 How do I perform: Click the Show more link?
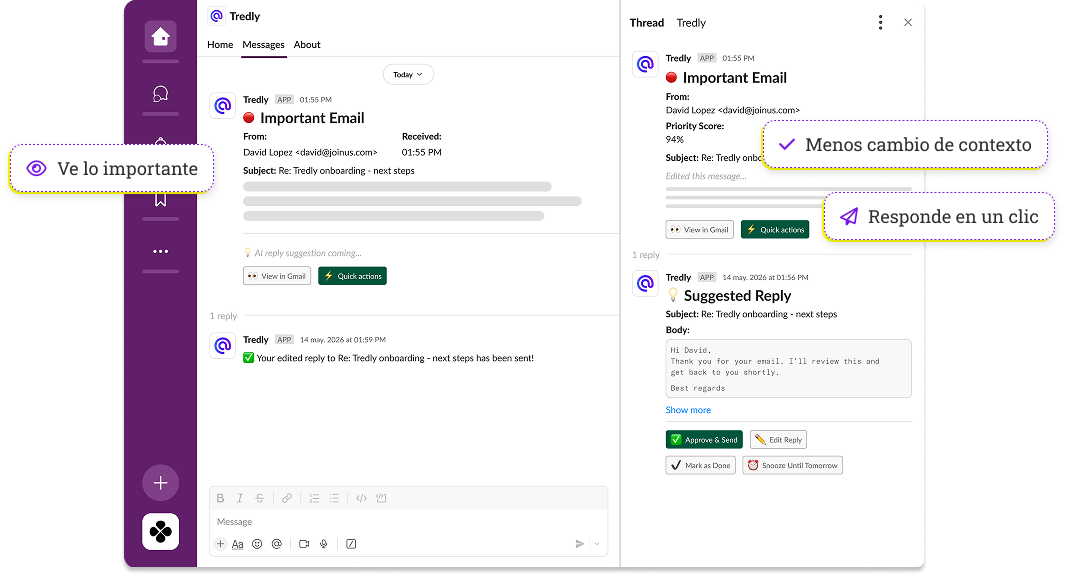point(688,410)
